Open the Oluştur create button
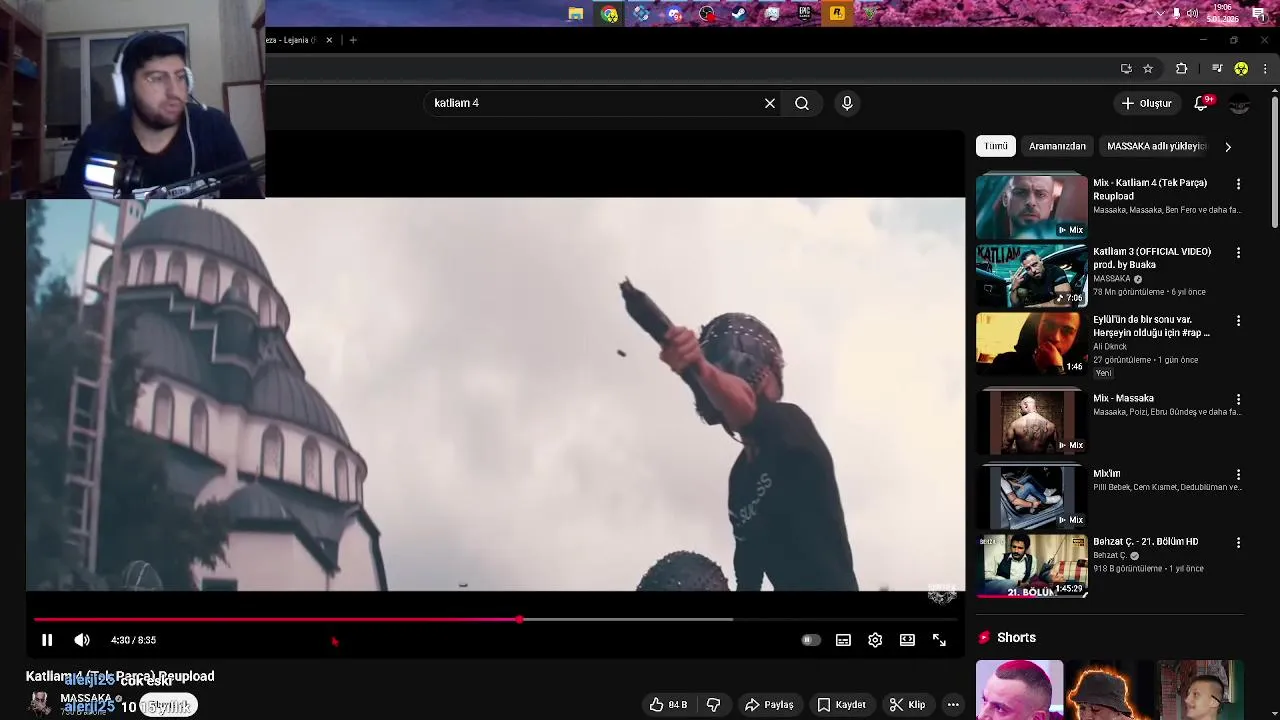 point(1146,103)
